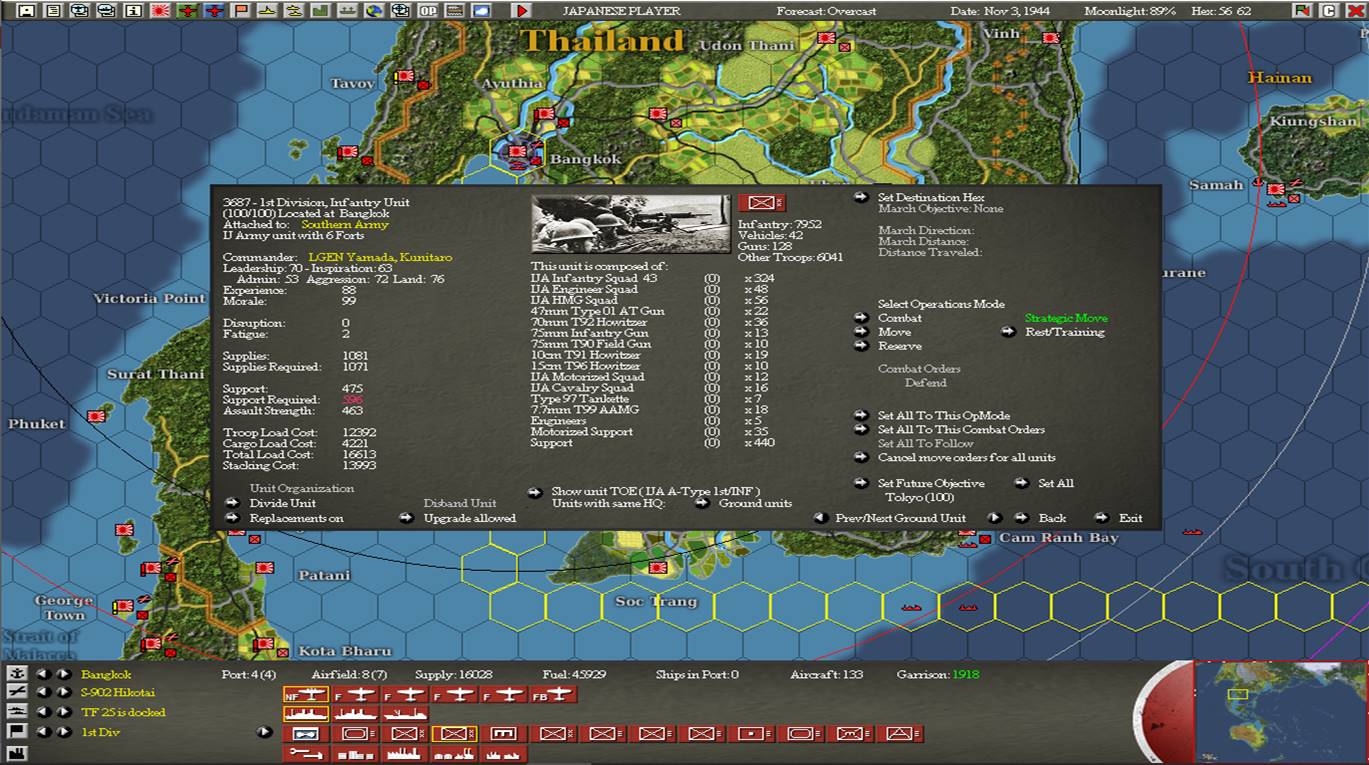Image resolution: width=1369 pixels, height=765 pixels.
Task: Click the yellow-highlighted task force ship icon
Action: pyautogui.click(x=305, y=714)
